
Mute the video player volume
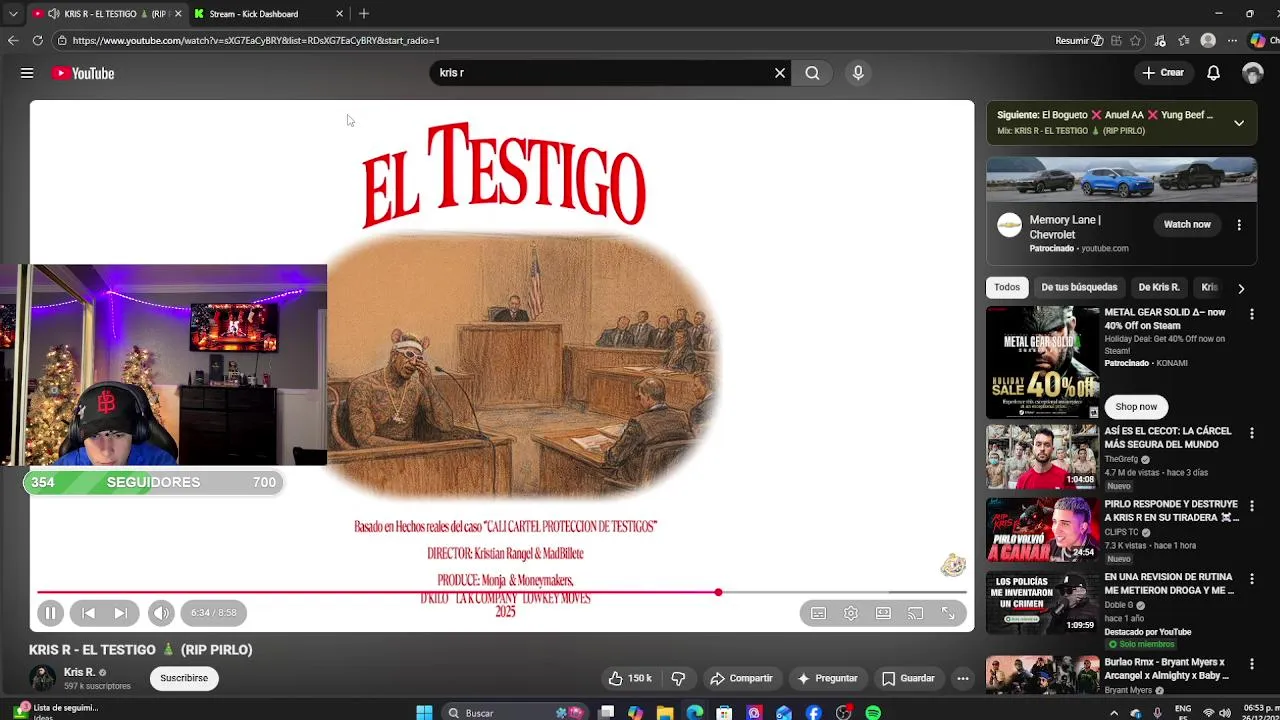(x=160, y=613)
